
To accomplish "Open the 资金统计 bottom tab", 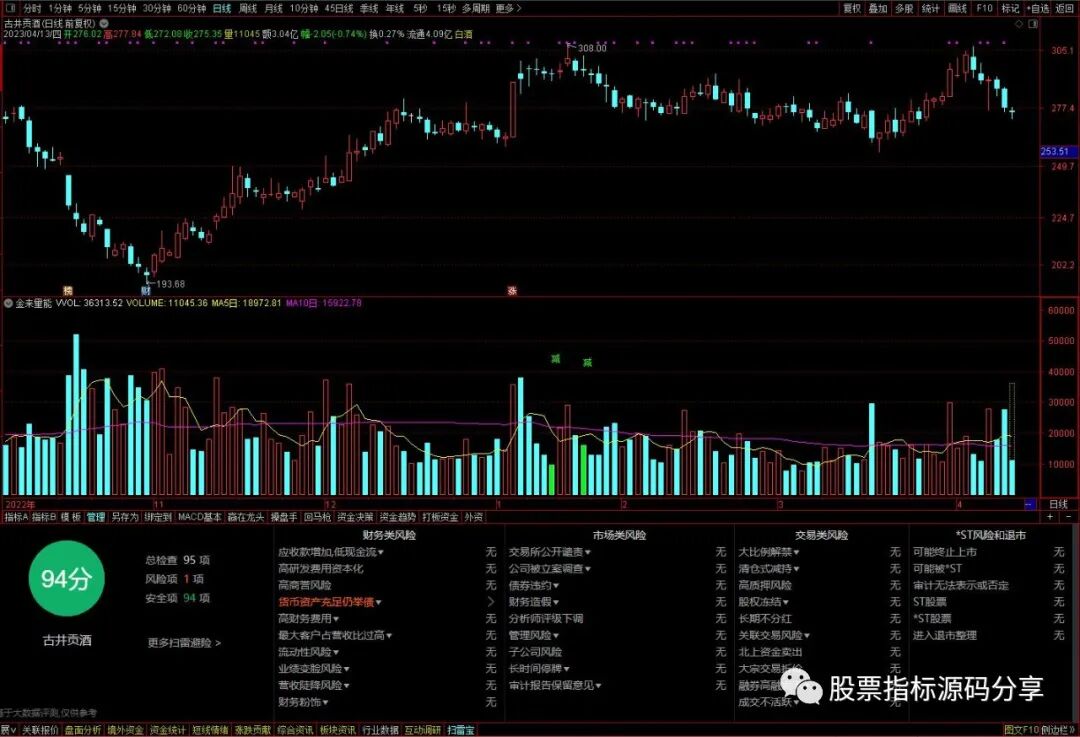I will click(x=167, y=729).
